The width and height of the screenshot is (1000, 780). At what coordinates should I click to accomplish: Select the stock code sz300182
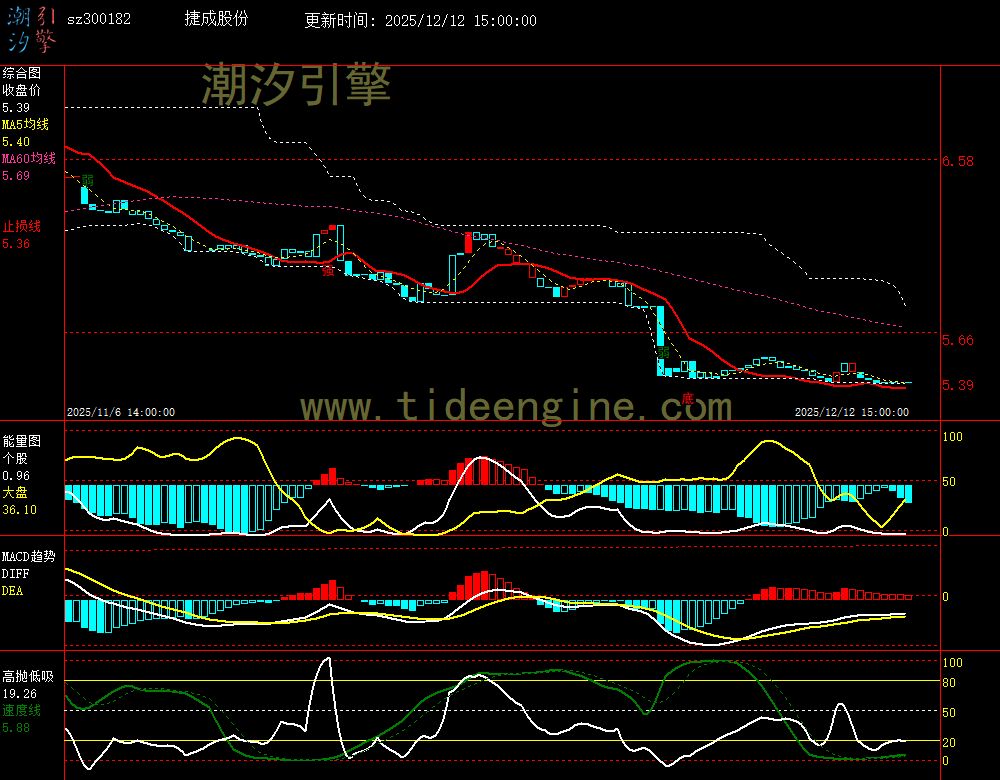[99, 19]
